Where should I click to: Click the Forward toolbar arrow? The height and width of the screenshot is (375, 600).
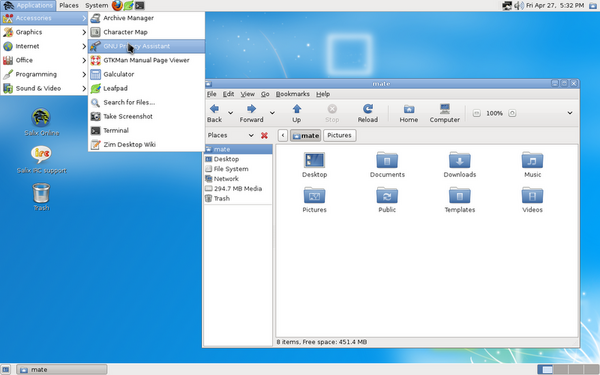tap(251, 113)
